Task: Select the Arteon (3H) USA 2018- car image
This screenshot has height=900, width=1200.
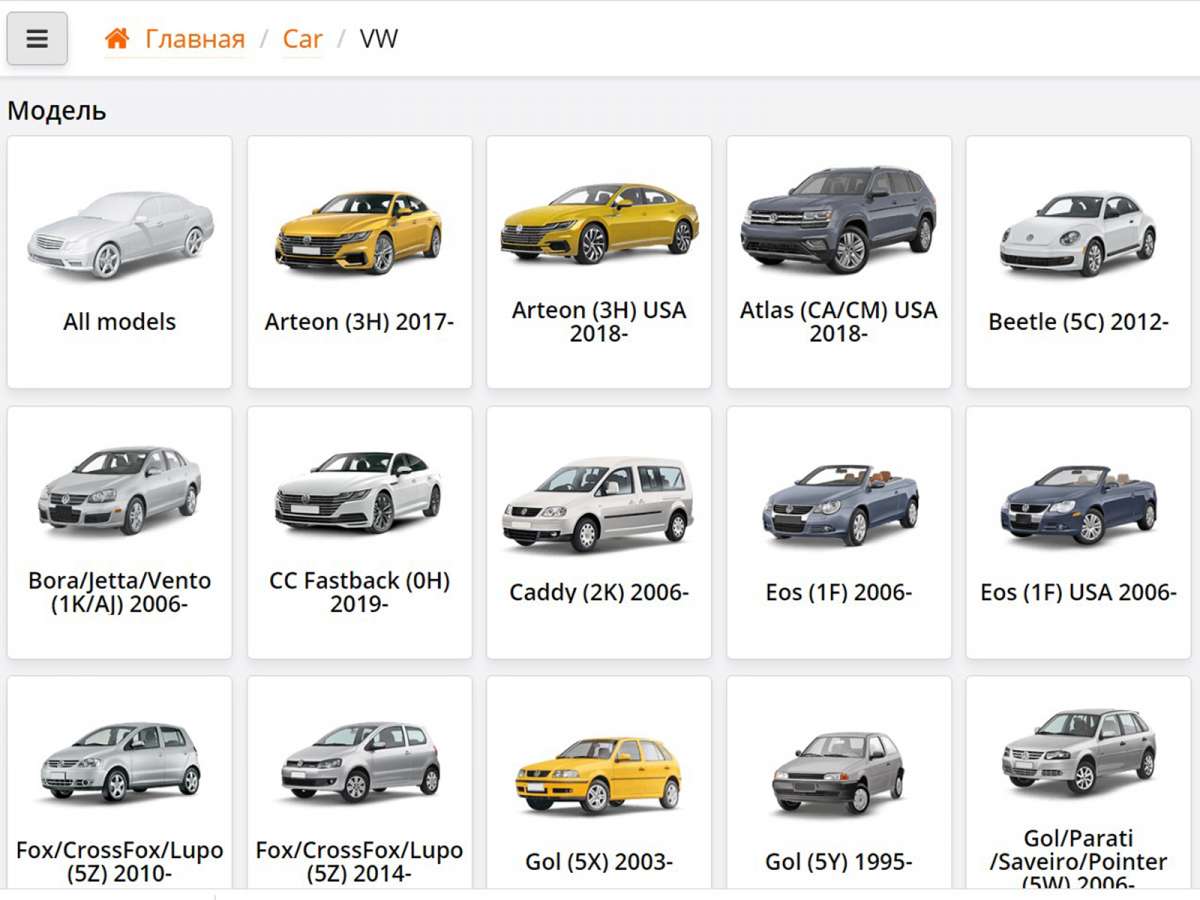Action: click(599, 223)
